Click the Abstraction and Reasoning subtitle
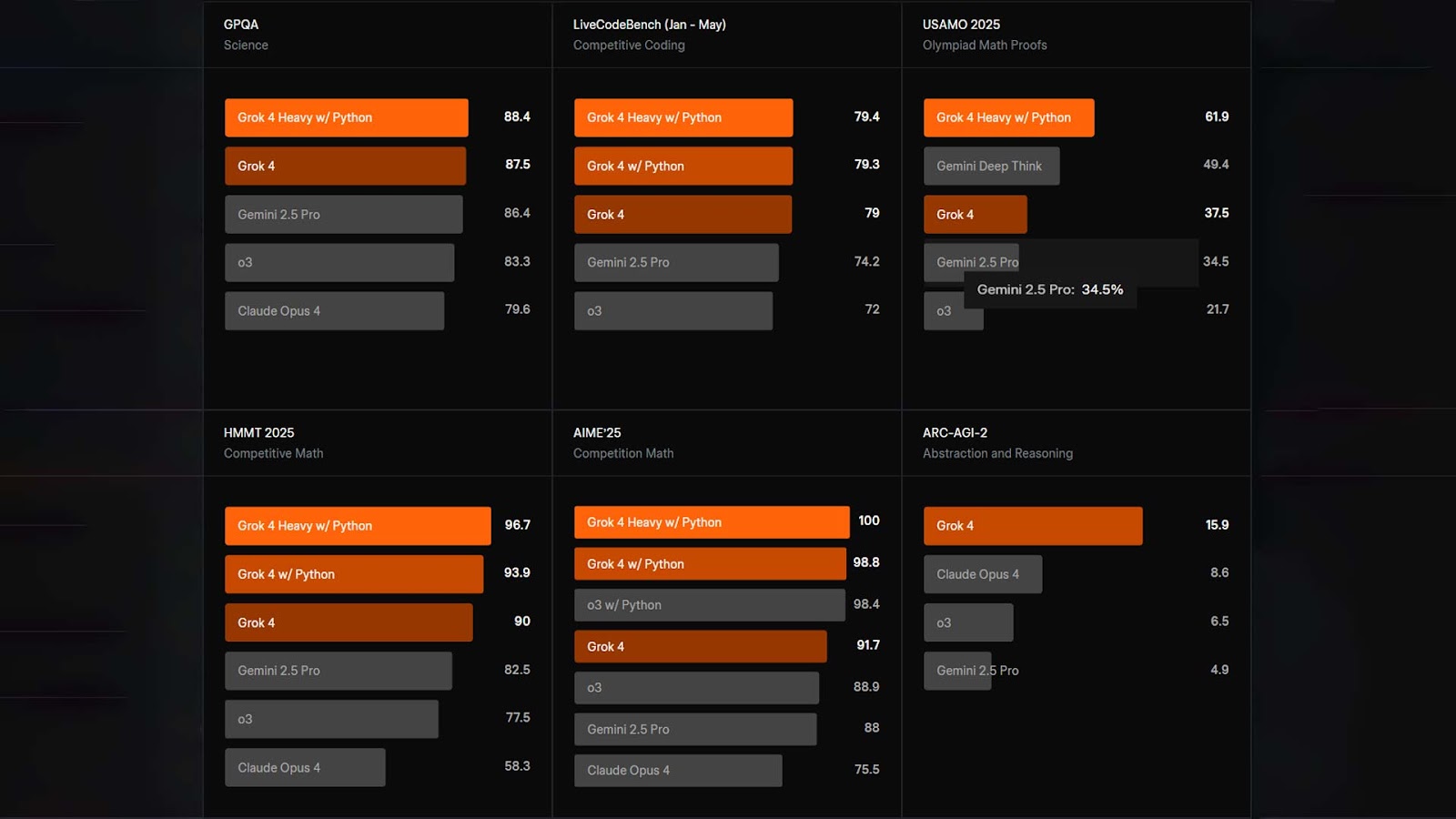Image resolution: width=1456 pixels, height=819 pixels. click(x=997, y=453)
